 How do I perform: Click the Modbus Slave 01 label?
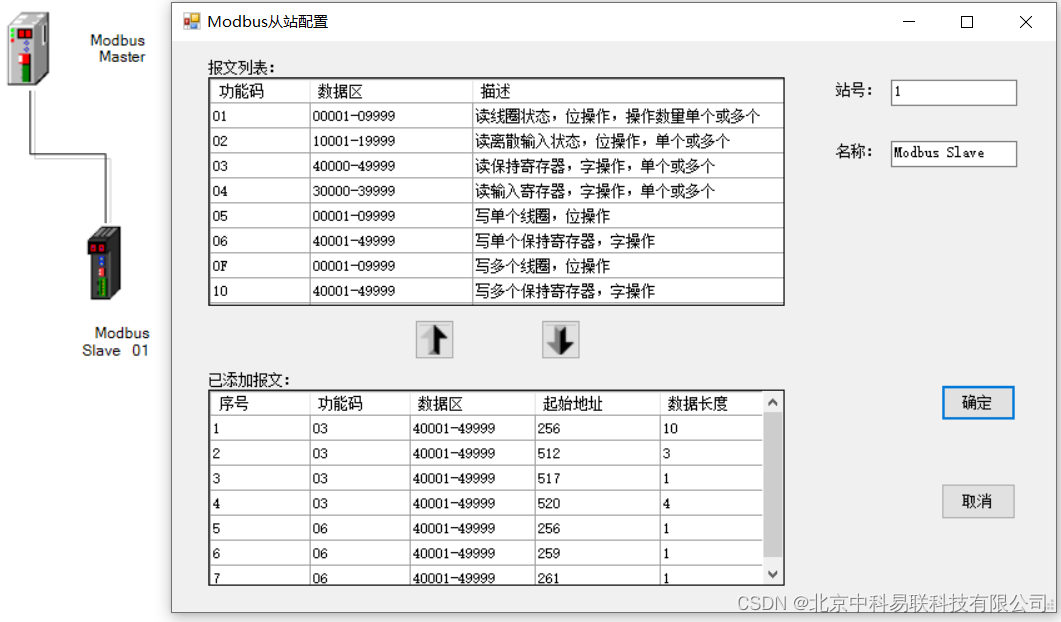tap(116, 342)
